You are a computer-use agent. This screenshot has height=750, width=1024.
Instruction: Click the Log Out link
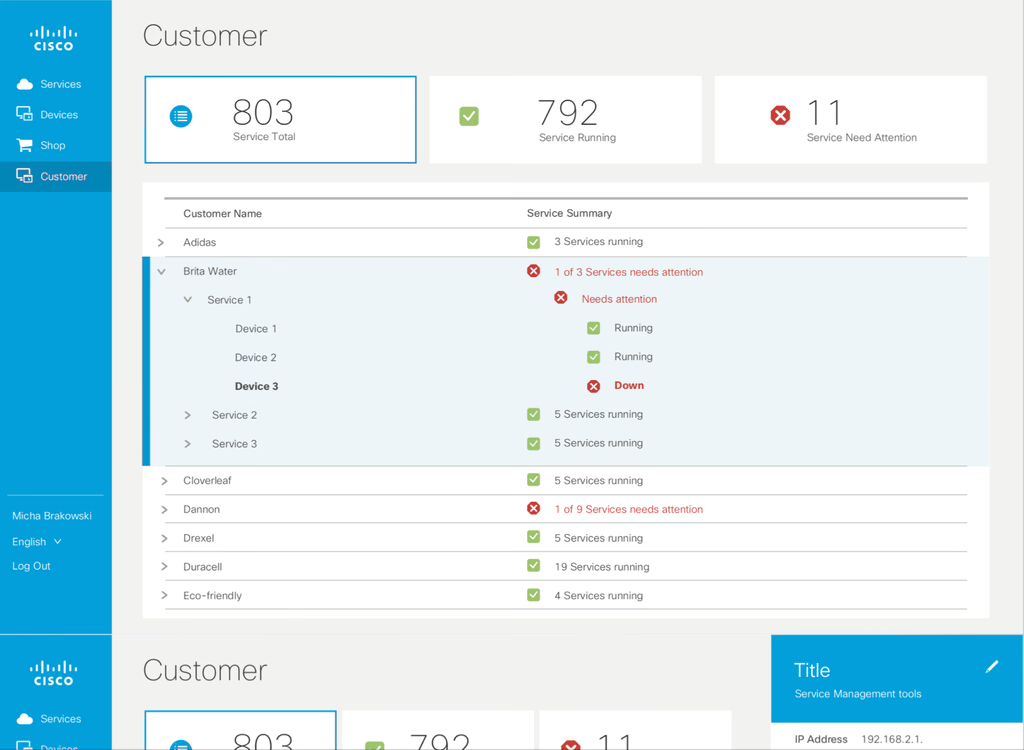pyautogui.click(x=31, y=566)
